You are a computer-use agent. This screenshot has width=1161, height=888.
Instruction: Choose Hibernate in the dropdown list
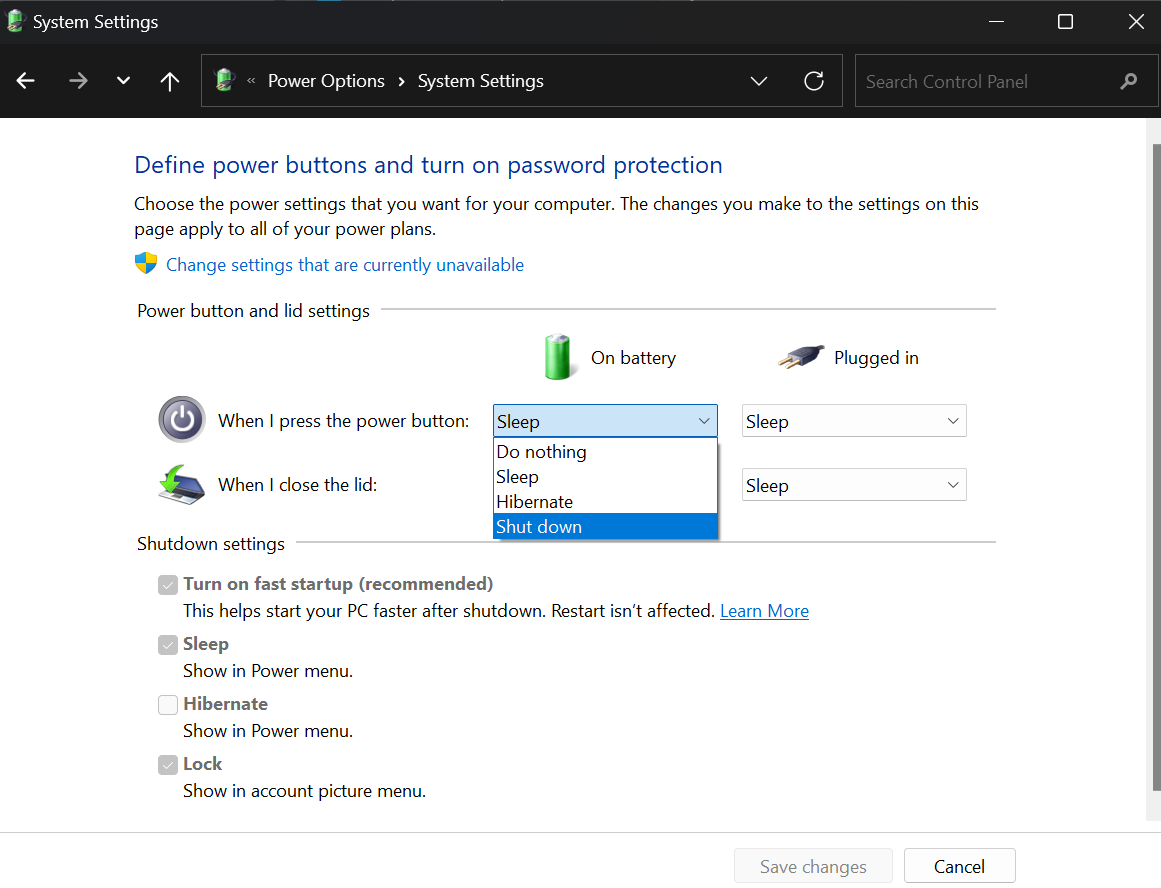pyautogui.click(x=605, y=502)
